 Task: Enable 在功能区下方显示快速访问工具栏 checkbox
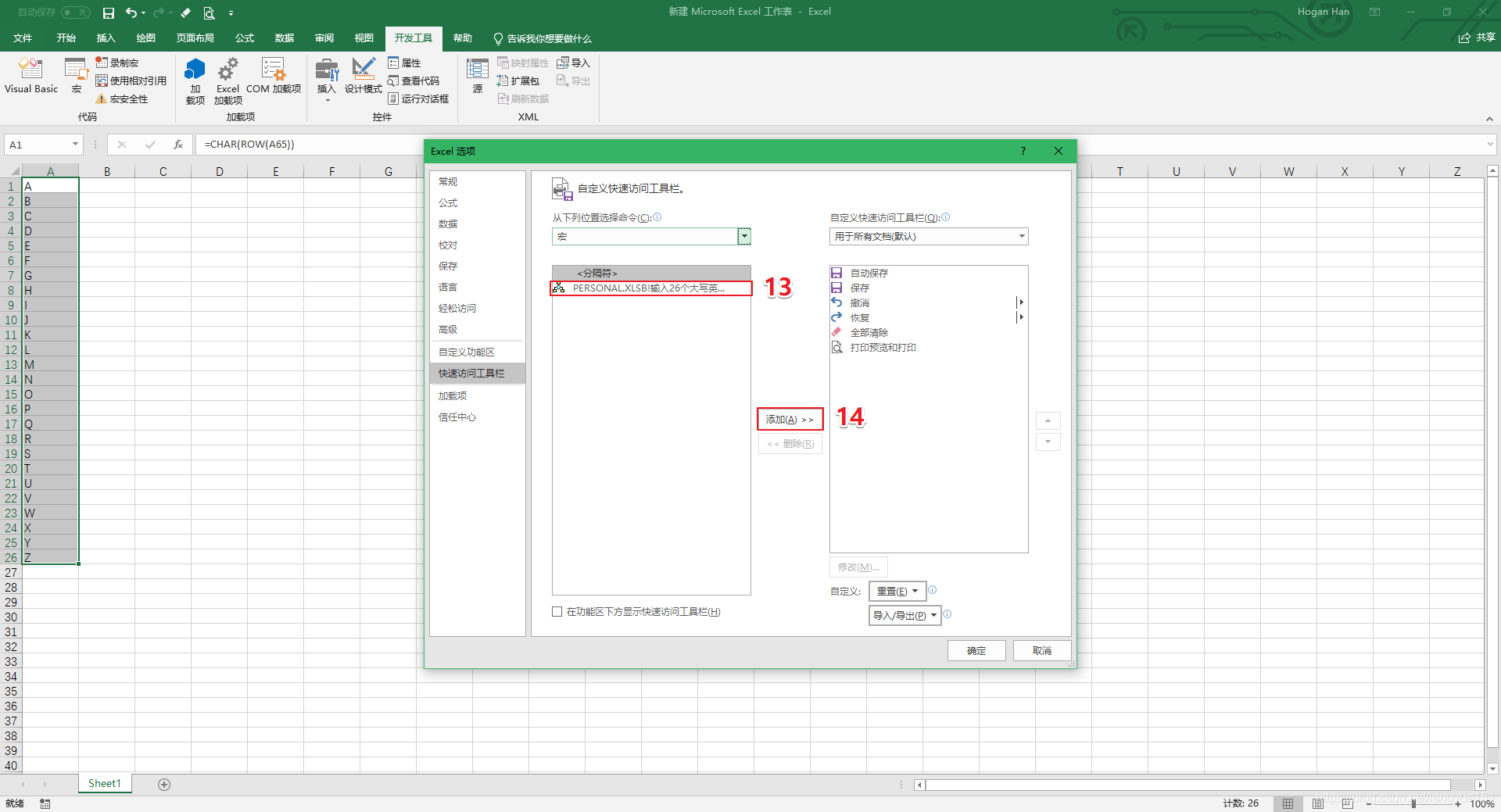click(x=557, y=611)
